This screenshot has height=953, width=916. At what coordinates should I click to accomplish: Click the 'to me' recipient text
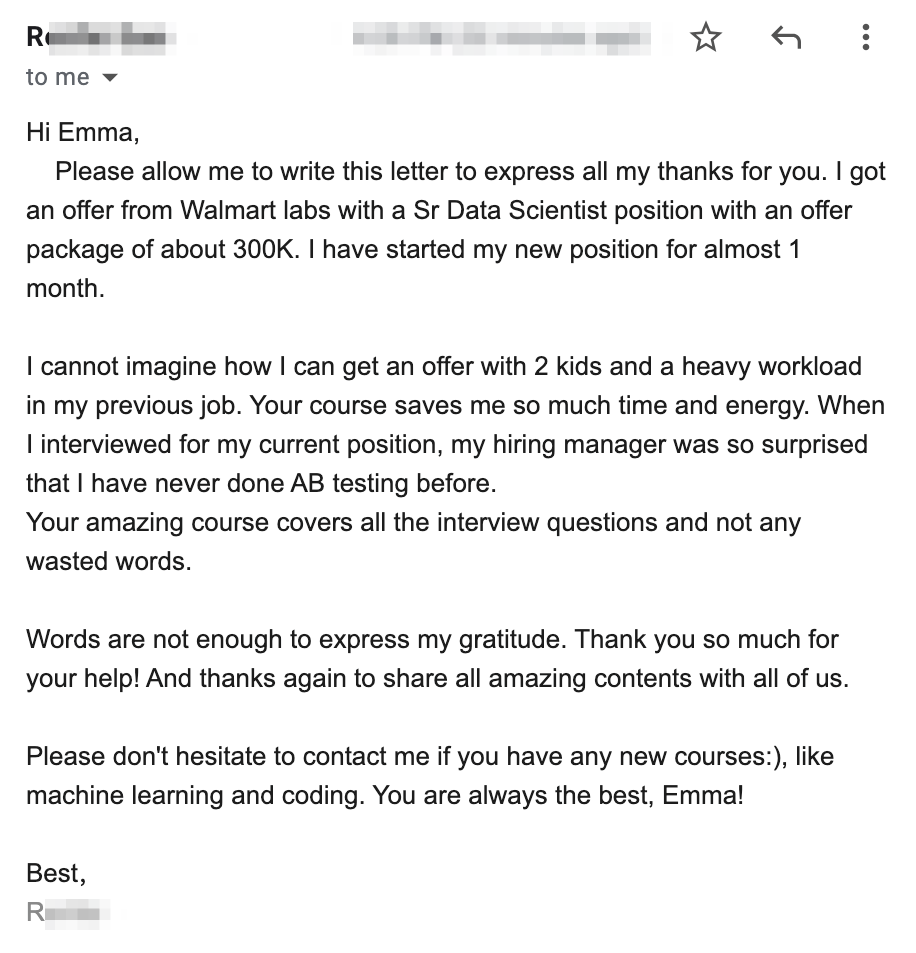tap(57, 78)
